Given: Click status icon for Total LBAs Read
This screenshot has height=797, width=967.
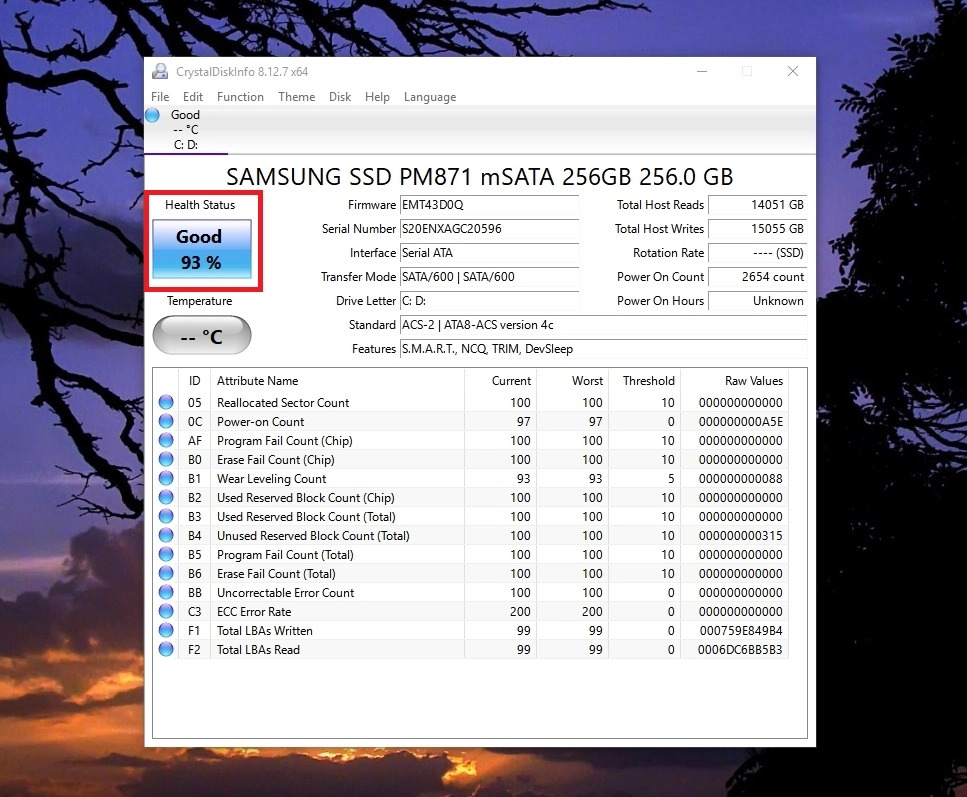Looking at the screenshot, I should click(166, 650).
